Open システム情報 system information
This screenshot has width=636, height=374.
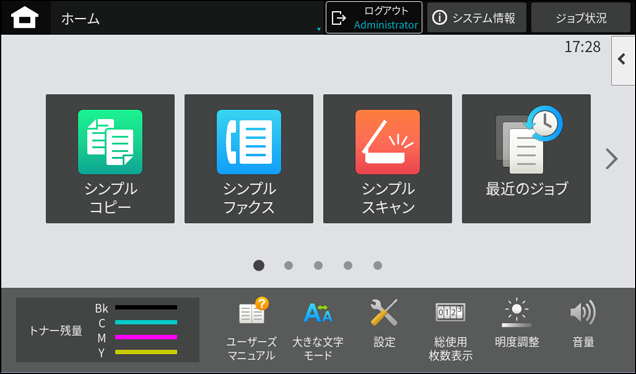(477, 17)
